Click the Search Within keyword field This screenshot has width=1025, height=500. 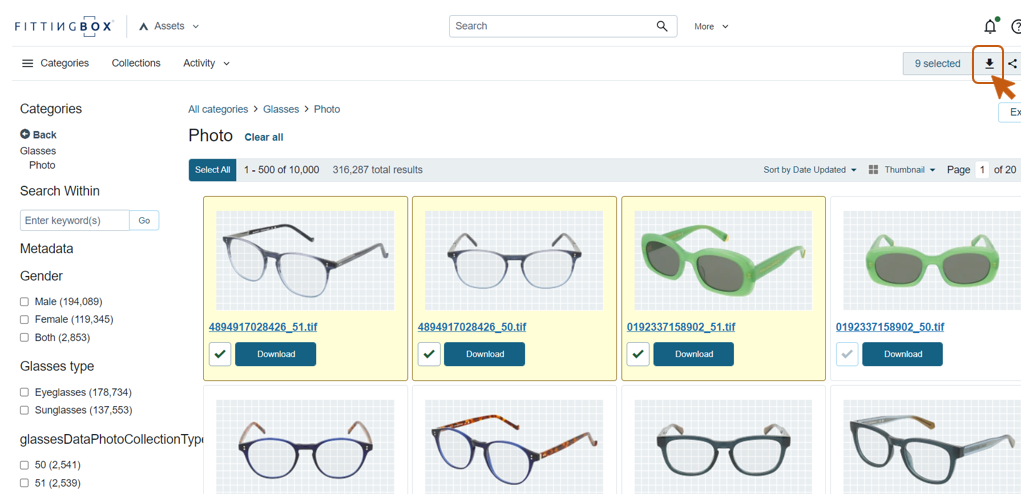pos(75,220)
